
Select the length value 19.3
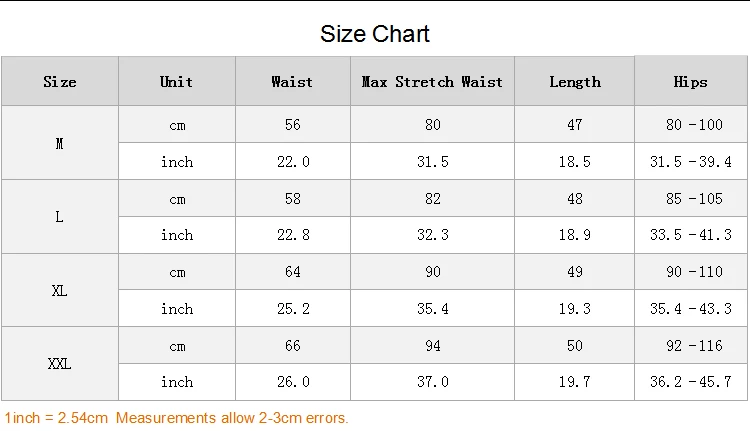coord(575,309)
